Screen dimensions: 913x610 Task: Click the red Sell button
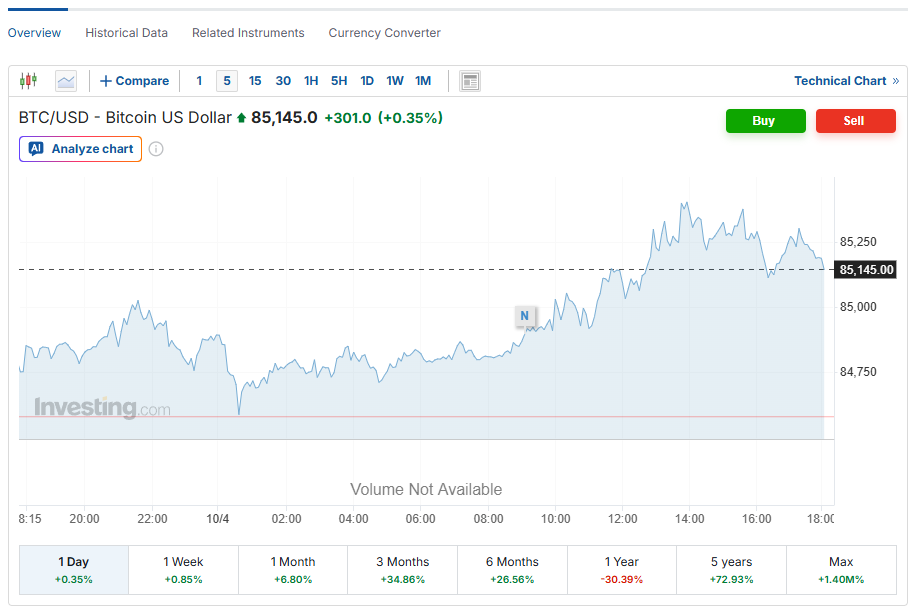(x=855, y=120)
